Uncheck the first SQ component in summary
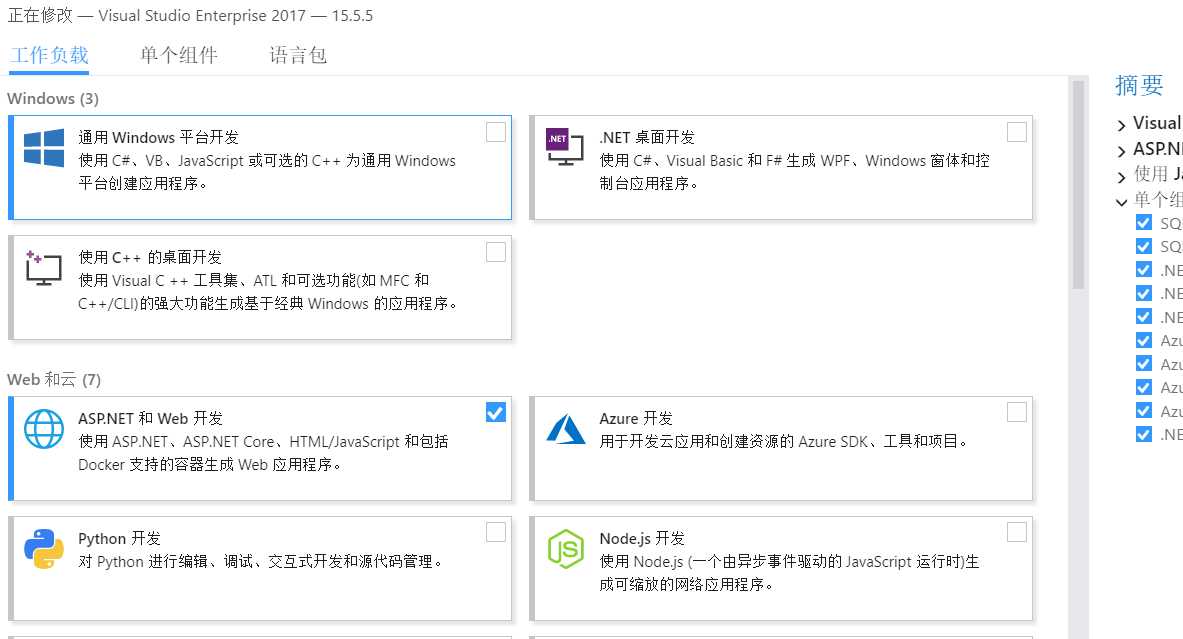This screenshot has height=639, width=1183. click(1144, 223)
